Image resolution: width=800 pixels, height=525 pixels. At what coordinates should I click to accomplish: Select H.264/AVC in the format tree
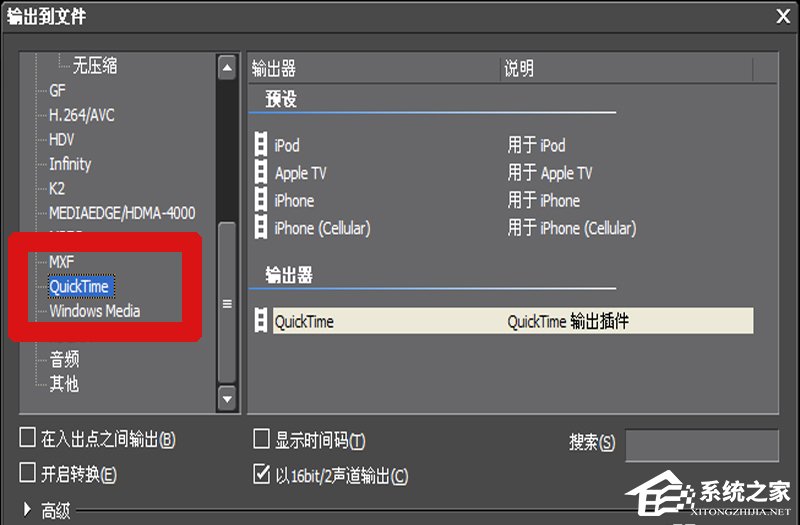click(82, 115)
